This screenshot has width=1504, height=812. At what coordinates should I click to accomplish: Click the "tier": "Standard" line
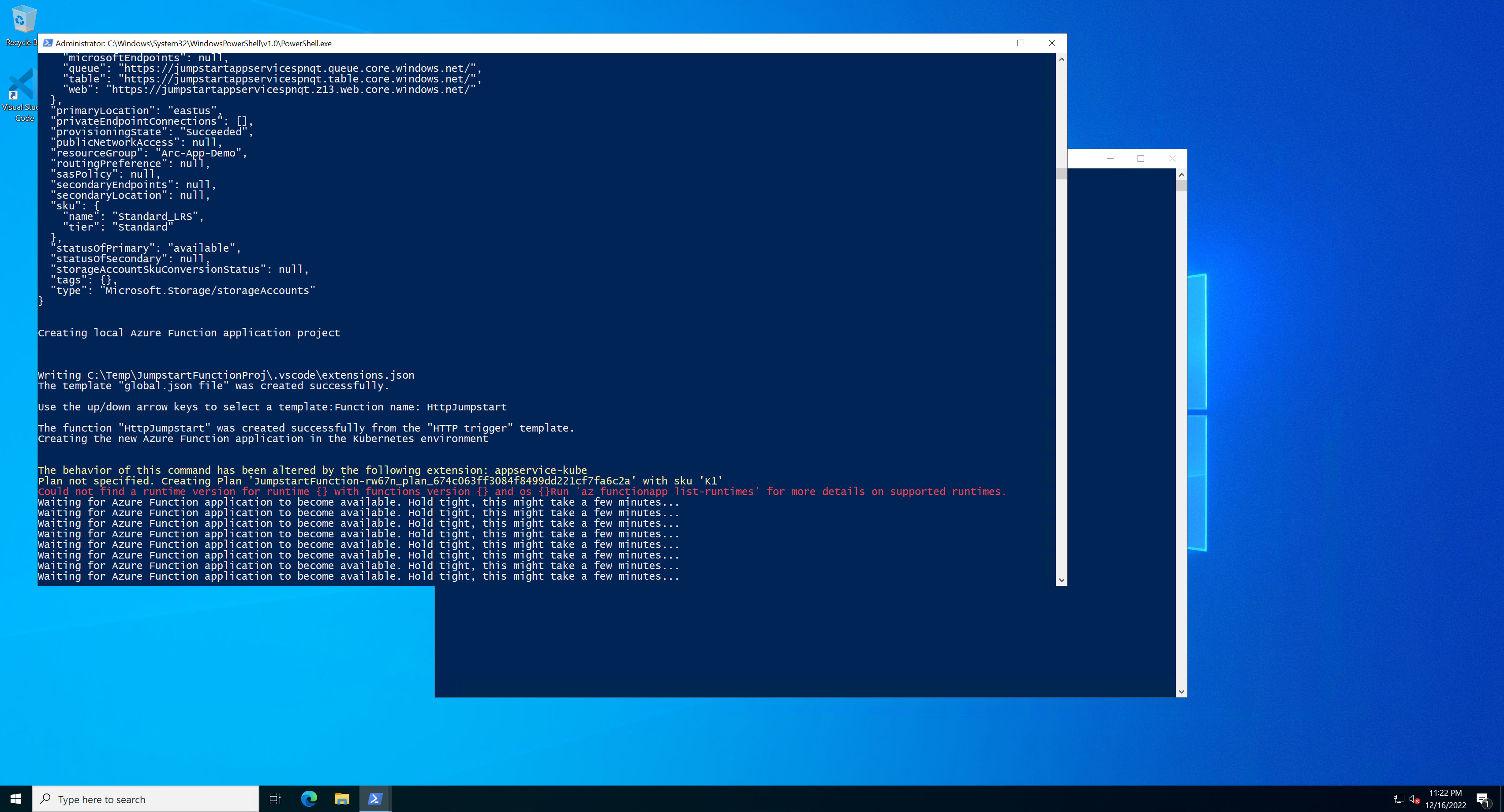(x=118, y=227)
